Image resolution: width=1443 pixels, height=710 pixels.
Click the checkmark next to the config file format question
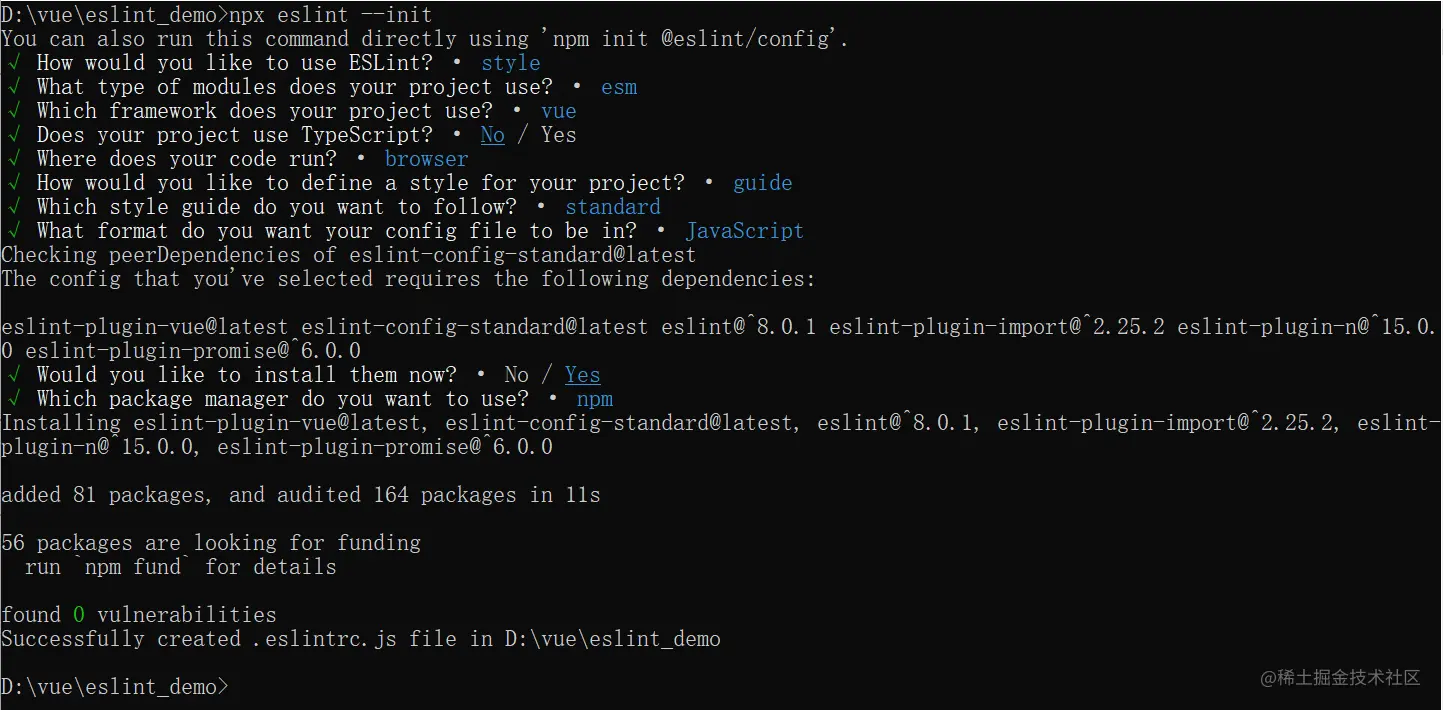13,231
